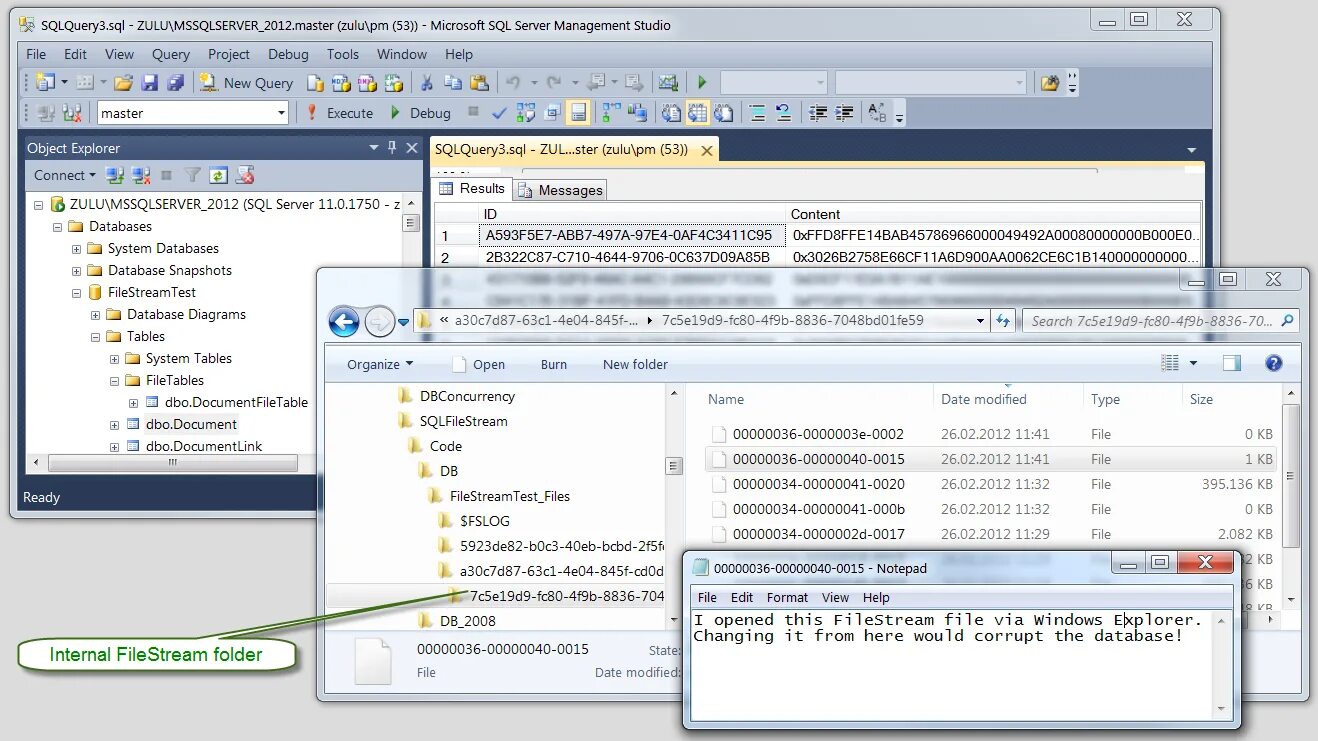The image size is (1318, 741).
Task: Expand the Database Diagrams node
Action: tap(95, 315)
